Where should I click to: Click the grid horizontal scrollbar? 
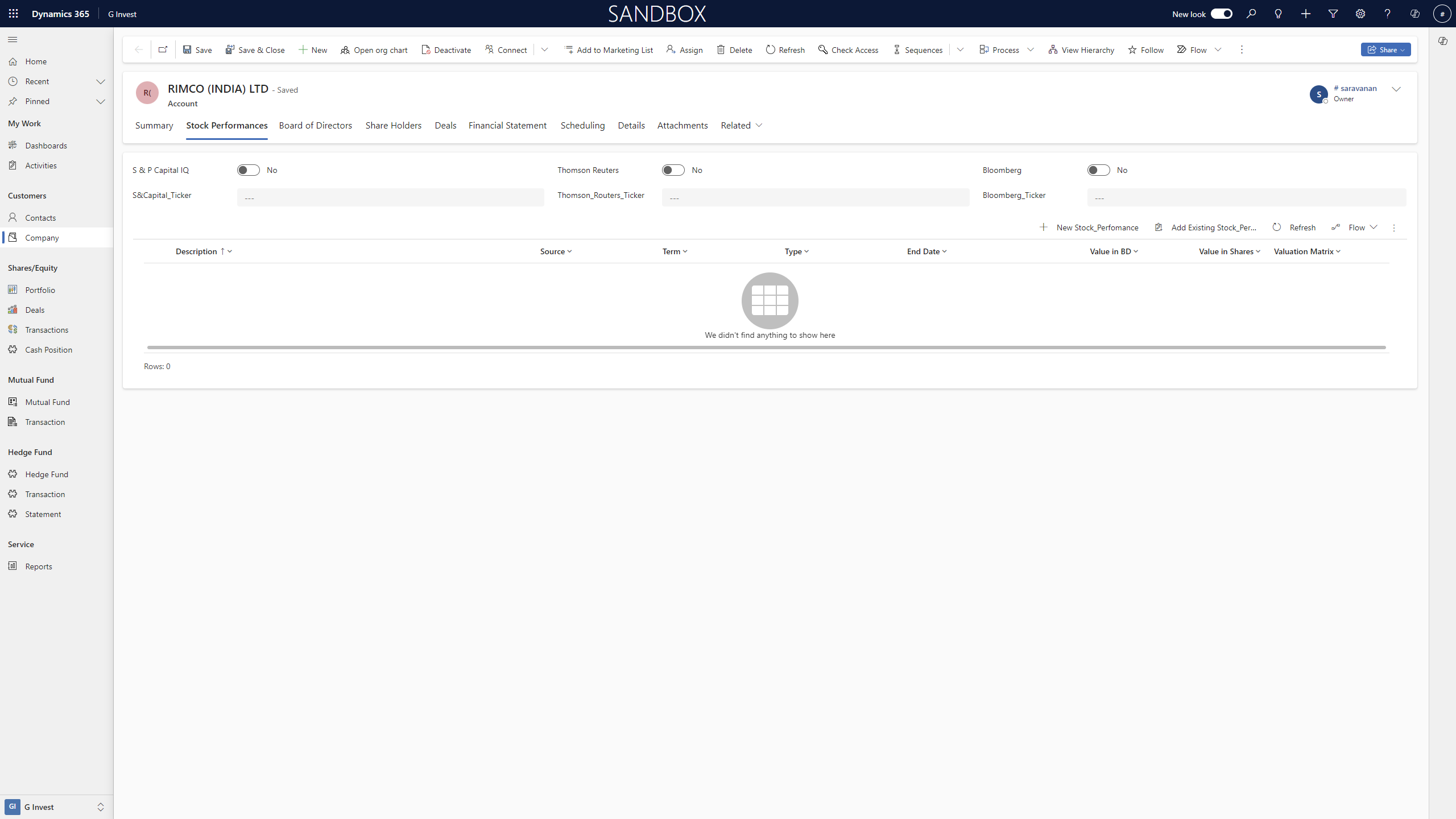click(766, 347)
